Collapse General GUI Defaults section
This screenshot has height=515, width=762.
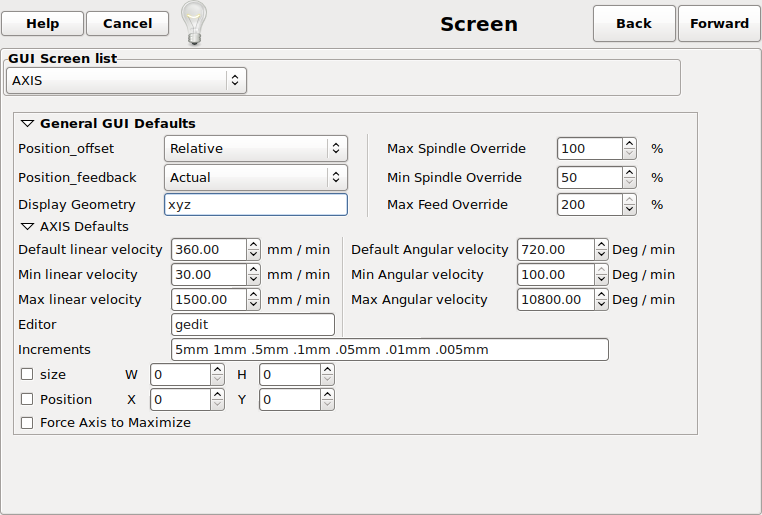pos(27,124)
